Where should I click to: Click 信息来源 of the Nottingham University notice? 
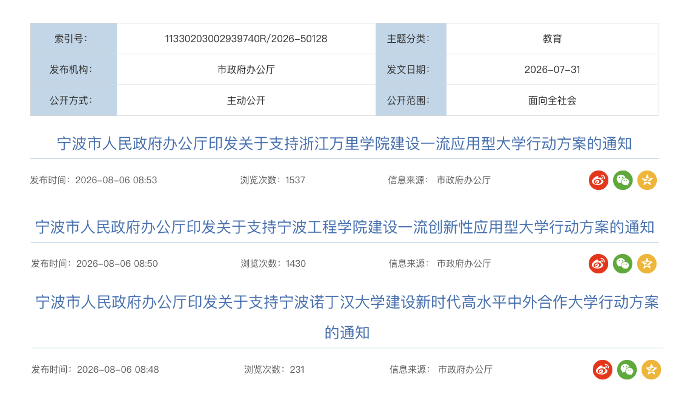click(x=441, y=370)
